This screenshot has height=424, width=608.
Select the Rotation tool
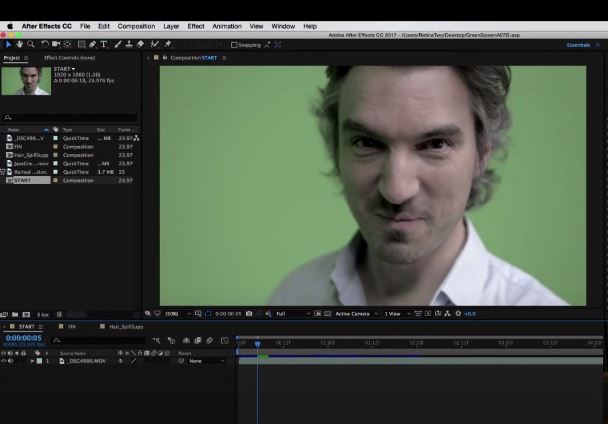tap(45, 44)
